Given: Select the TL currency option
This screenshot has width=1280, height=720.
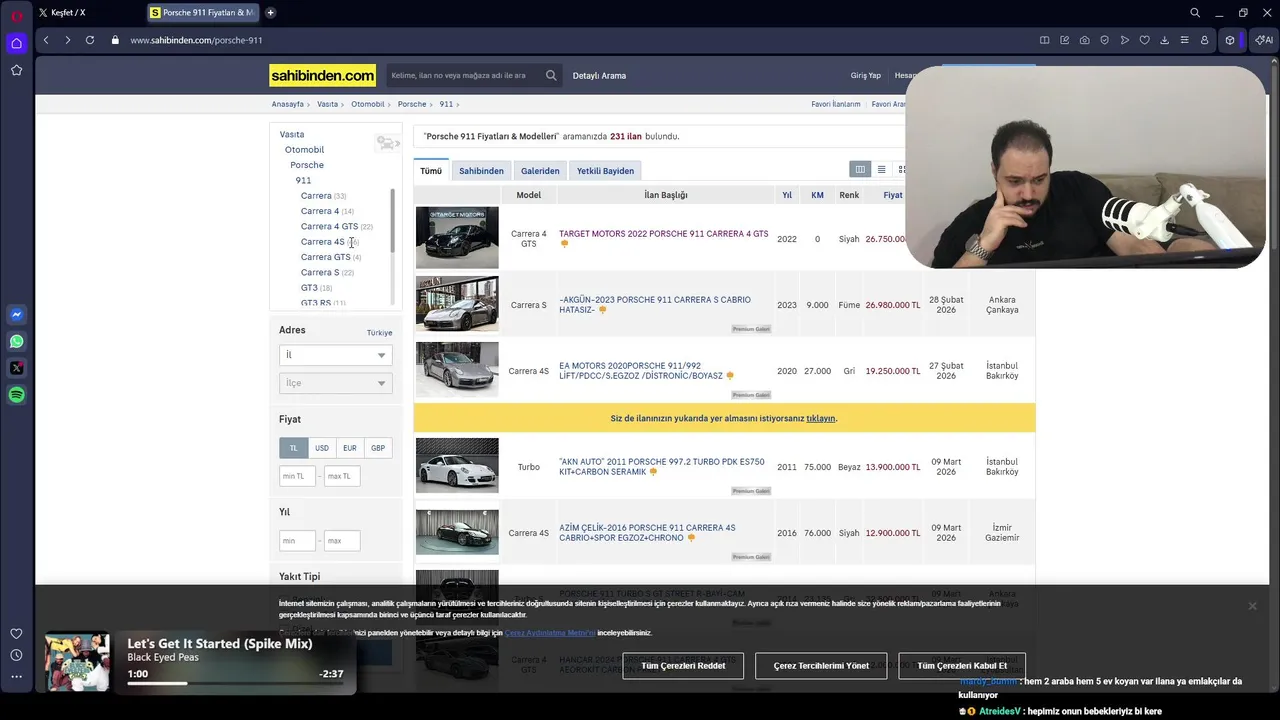Looking at the screenshot, I should 293,448.
